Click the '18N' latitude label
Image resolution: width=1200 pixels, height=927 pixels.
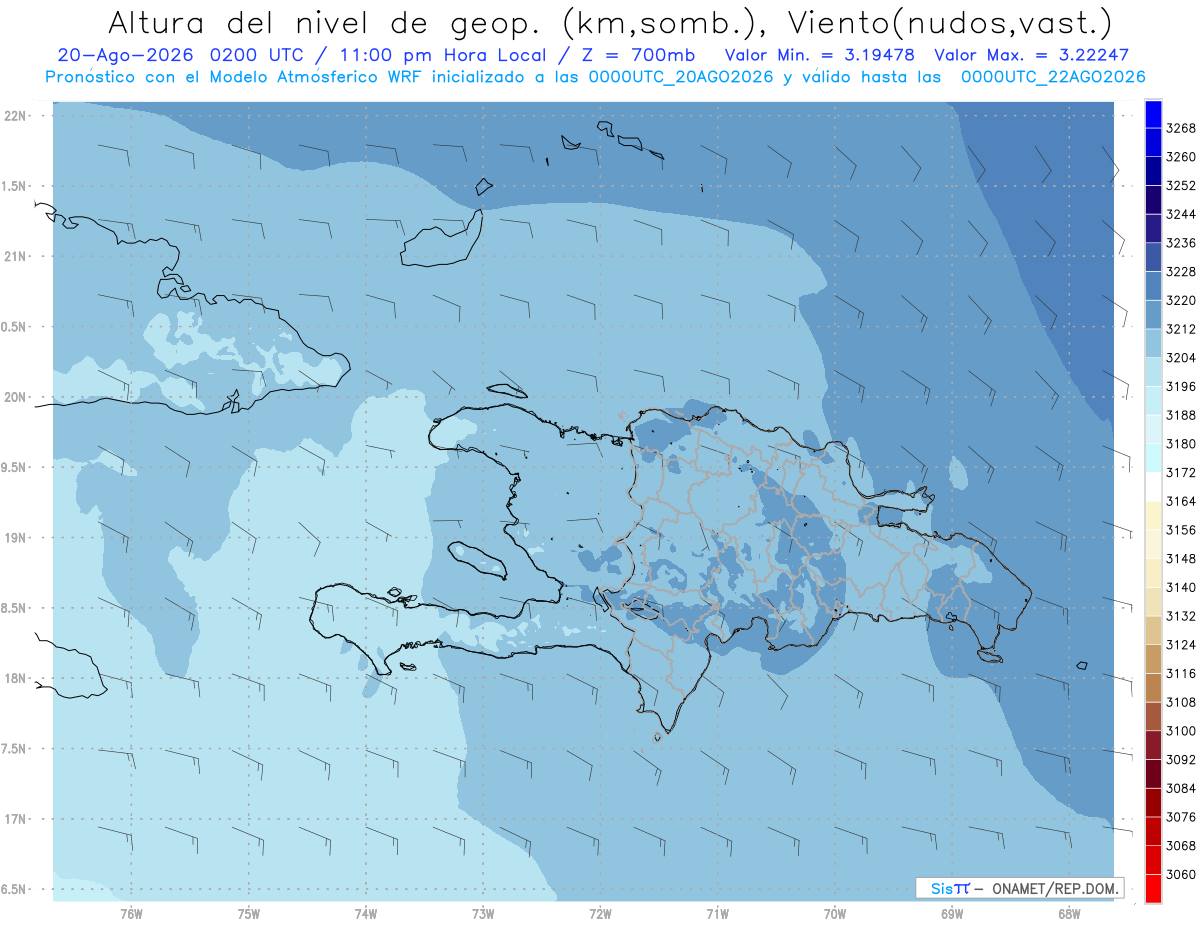pyautogui.click(x=16, y=679)
